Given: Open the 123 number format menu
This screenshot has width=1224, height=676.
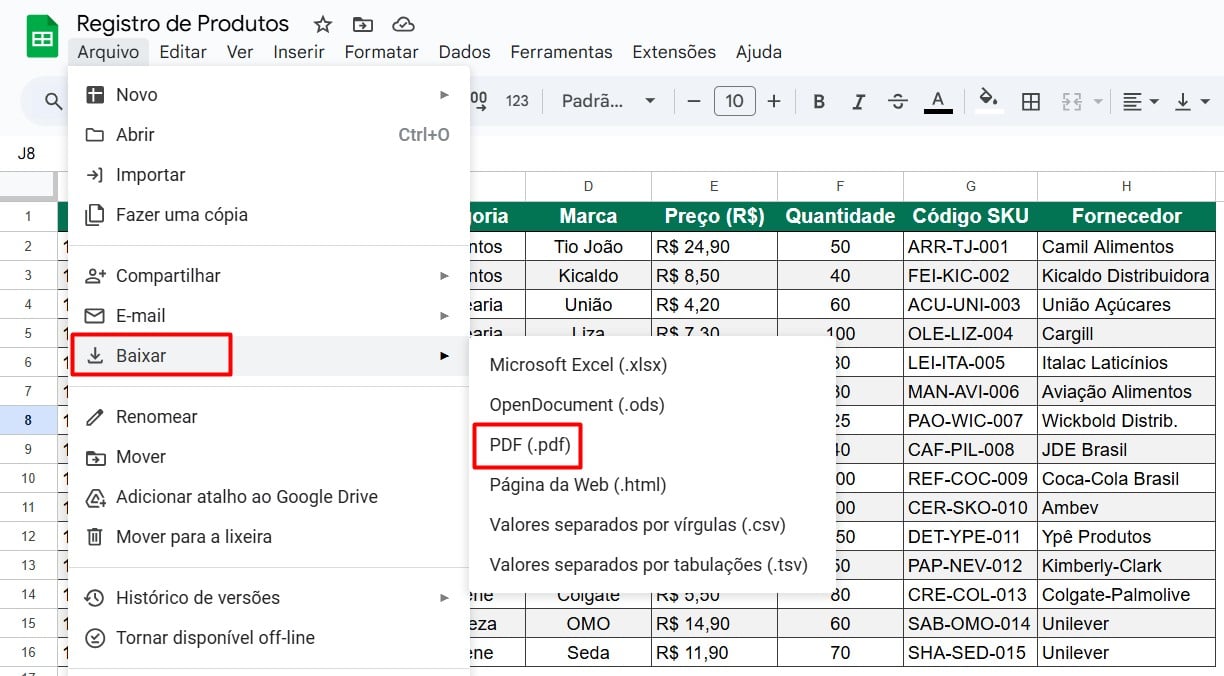Looking at the screenshot, I should (x=517, y=101).
